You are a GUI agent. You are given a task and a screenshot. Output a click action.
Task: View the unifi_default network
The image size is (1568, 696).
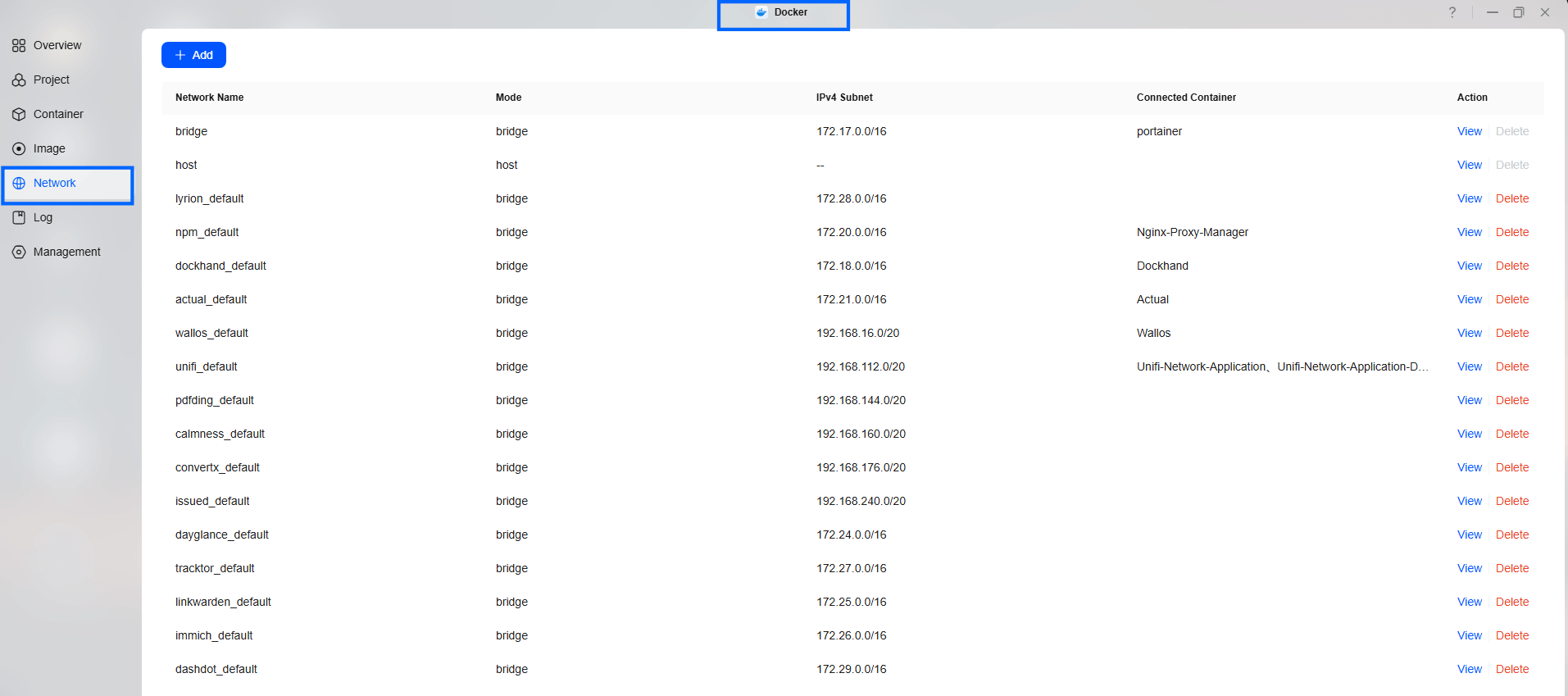(1470, 366)
